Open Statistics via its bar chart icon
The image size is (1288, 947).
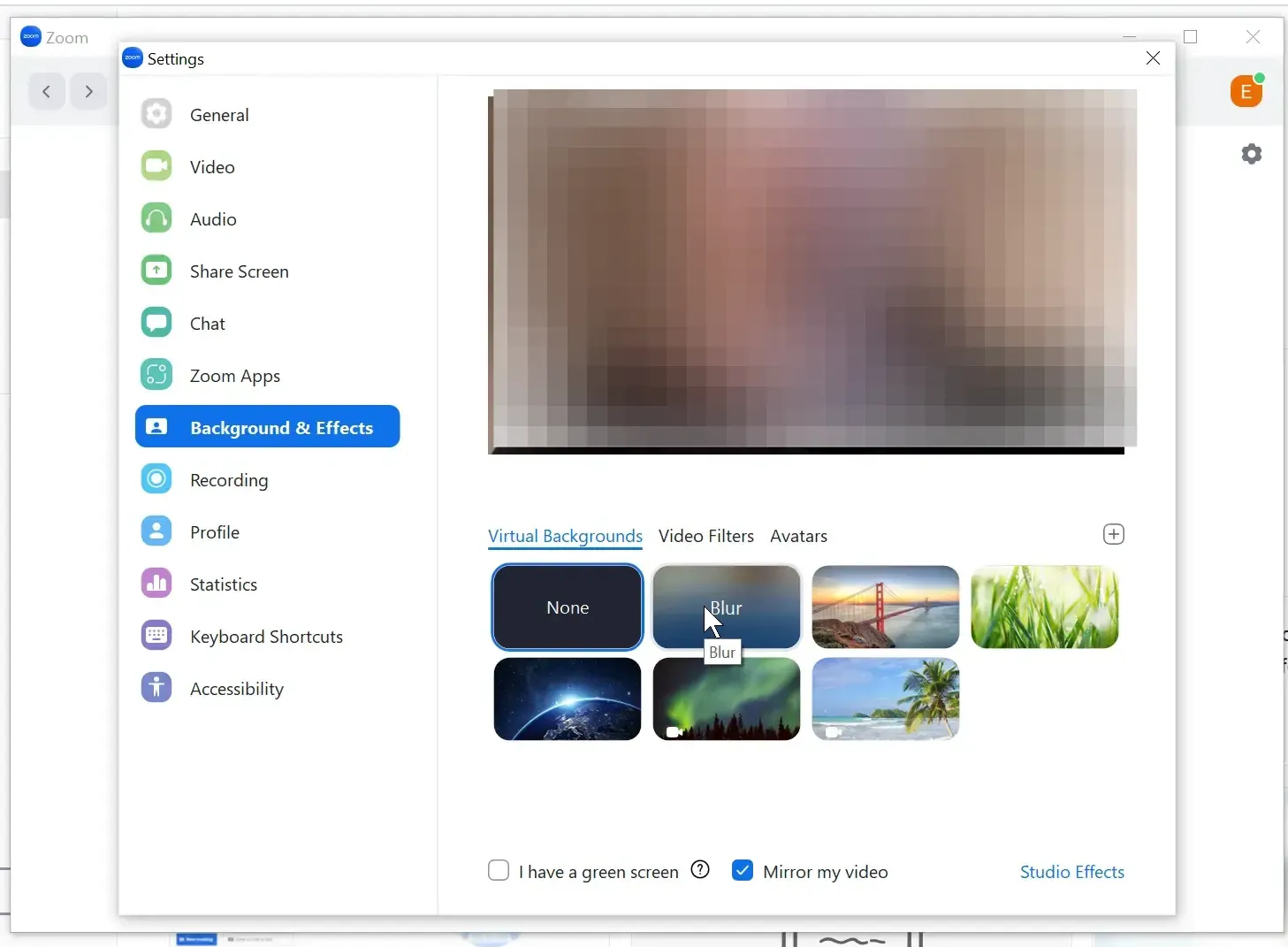[156, 584]
